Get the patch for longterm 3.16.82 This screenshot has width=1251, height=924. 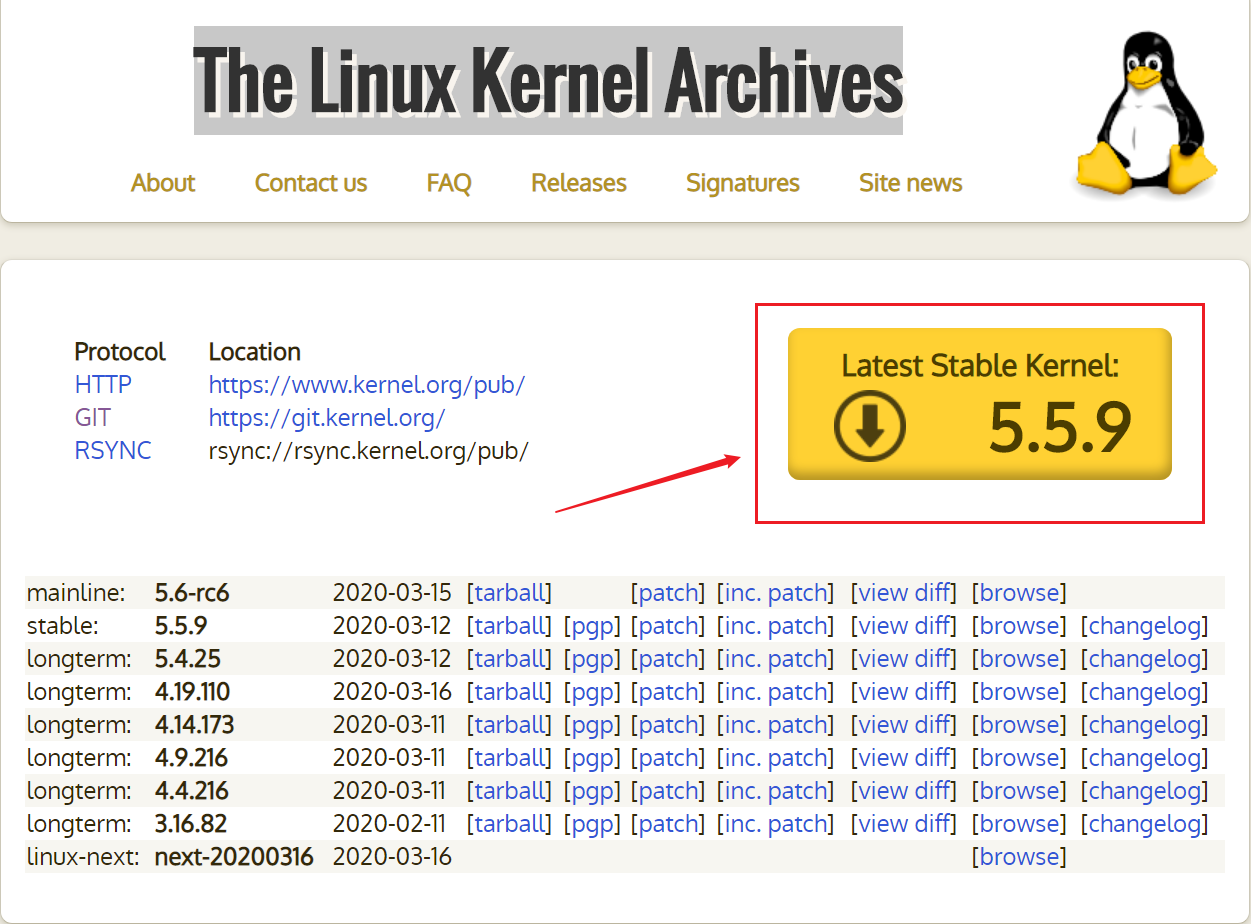tap(668, 824)
